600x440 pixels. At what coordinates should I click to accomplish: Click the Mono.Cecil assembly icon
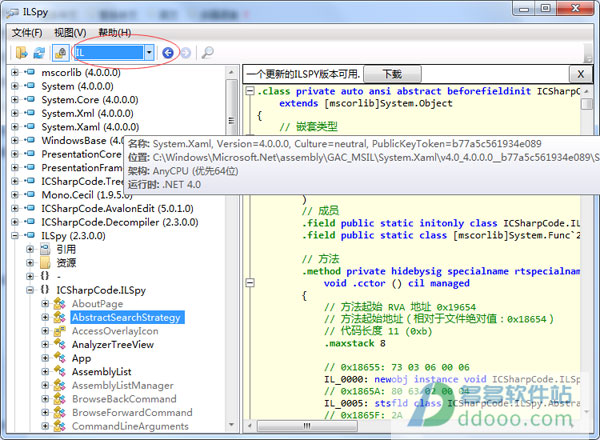29,195
